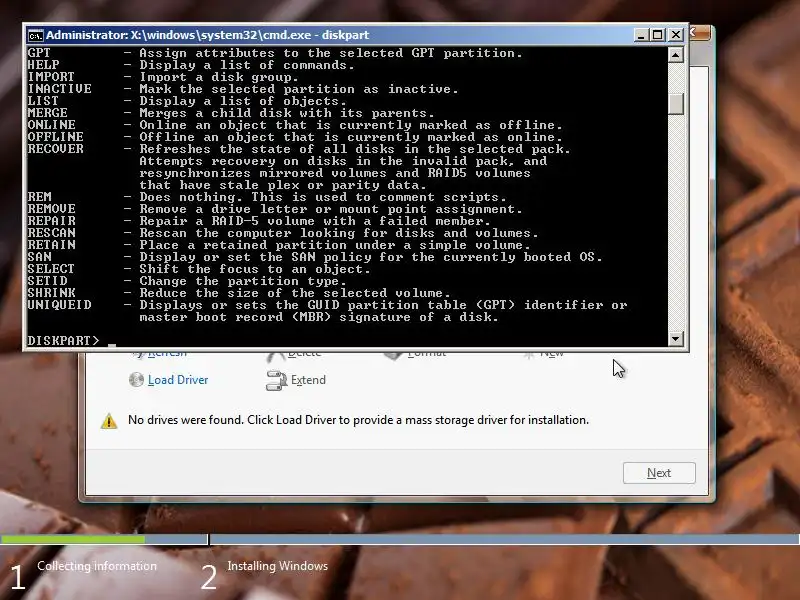
Task: Close the diskpart command window
Action: pos(676,35)
